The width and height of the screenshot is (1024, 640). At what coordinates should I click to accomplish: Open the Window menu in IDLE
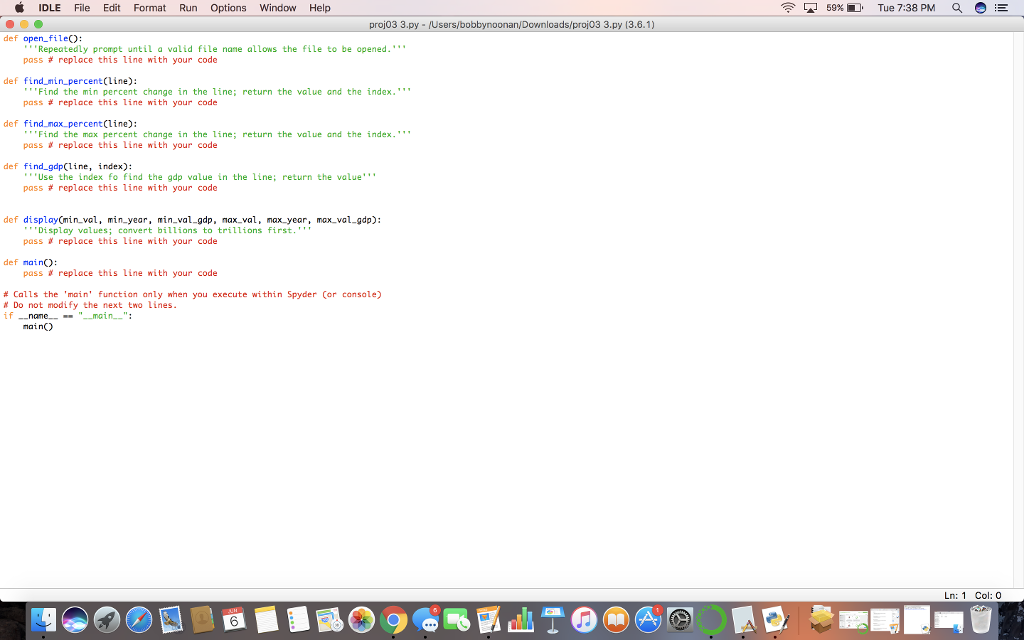click(277, 7)
